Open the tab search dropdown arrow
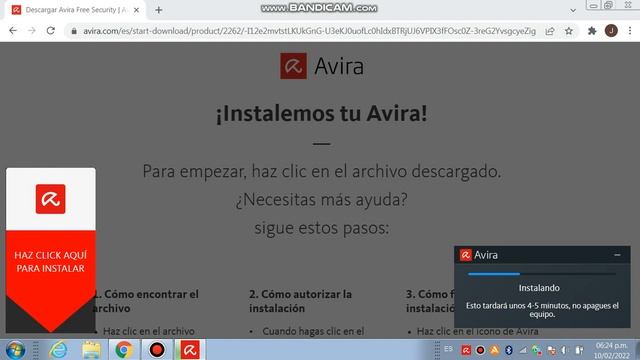The width and height of the screenshot is (640, 360). pyautogui.click(x=573, y=10)
